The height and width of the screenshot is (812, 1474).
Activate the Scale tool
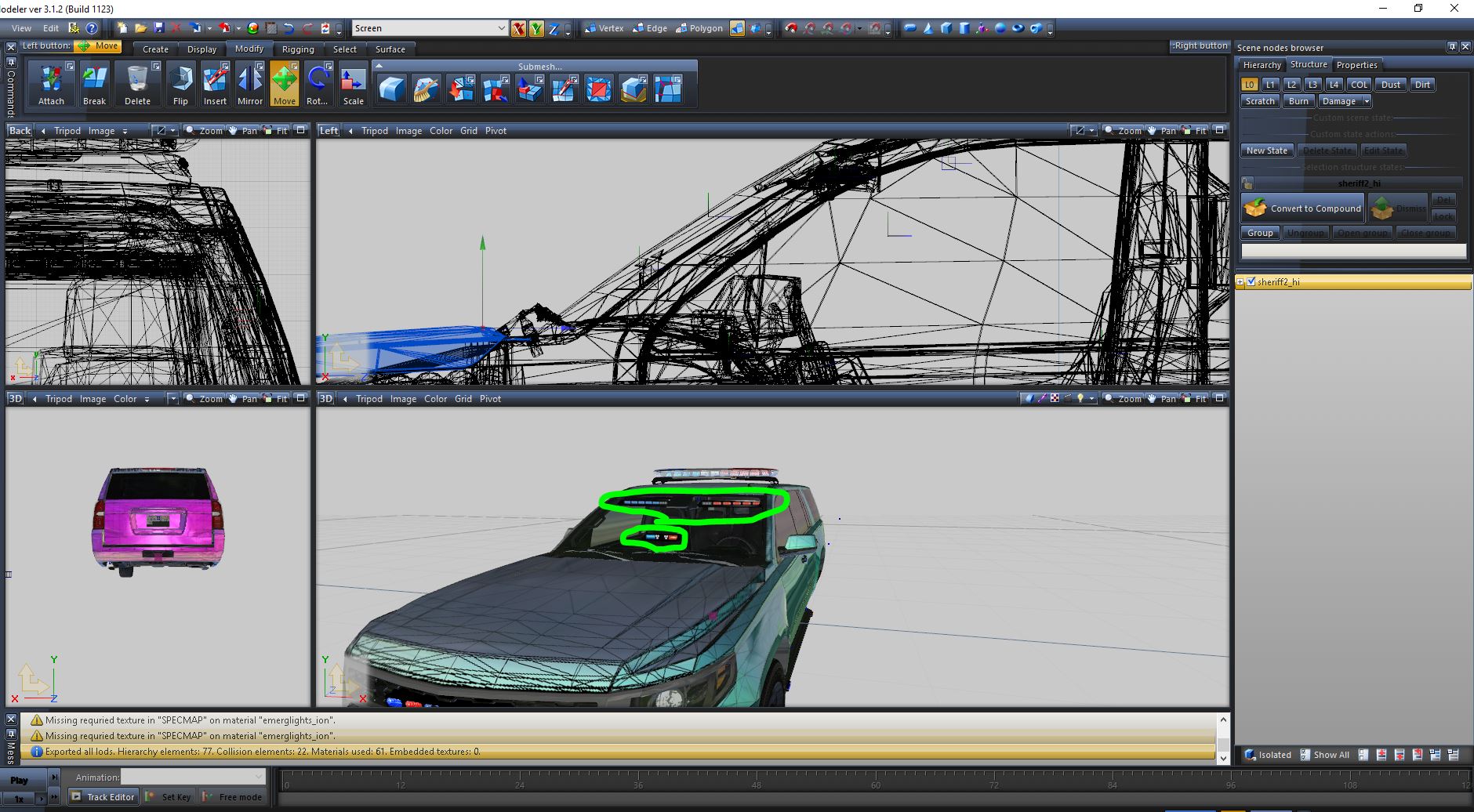353,85
